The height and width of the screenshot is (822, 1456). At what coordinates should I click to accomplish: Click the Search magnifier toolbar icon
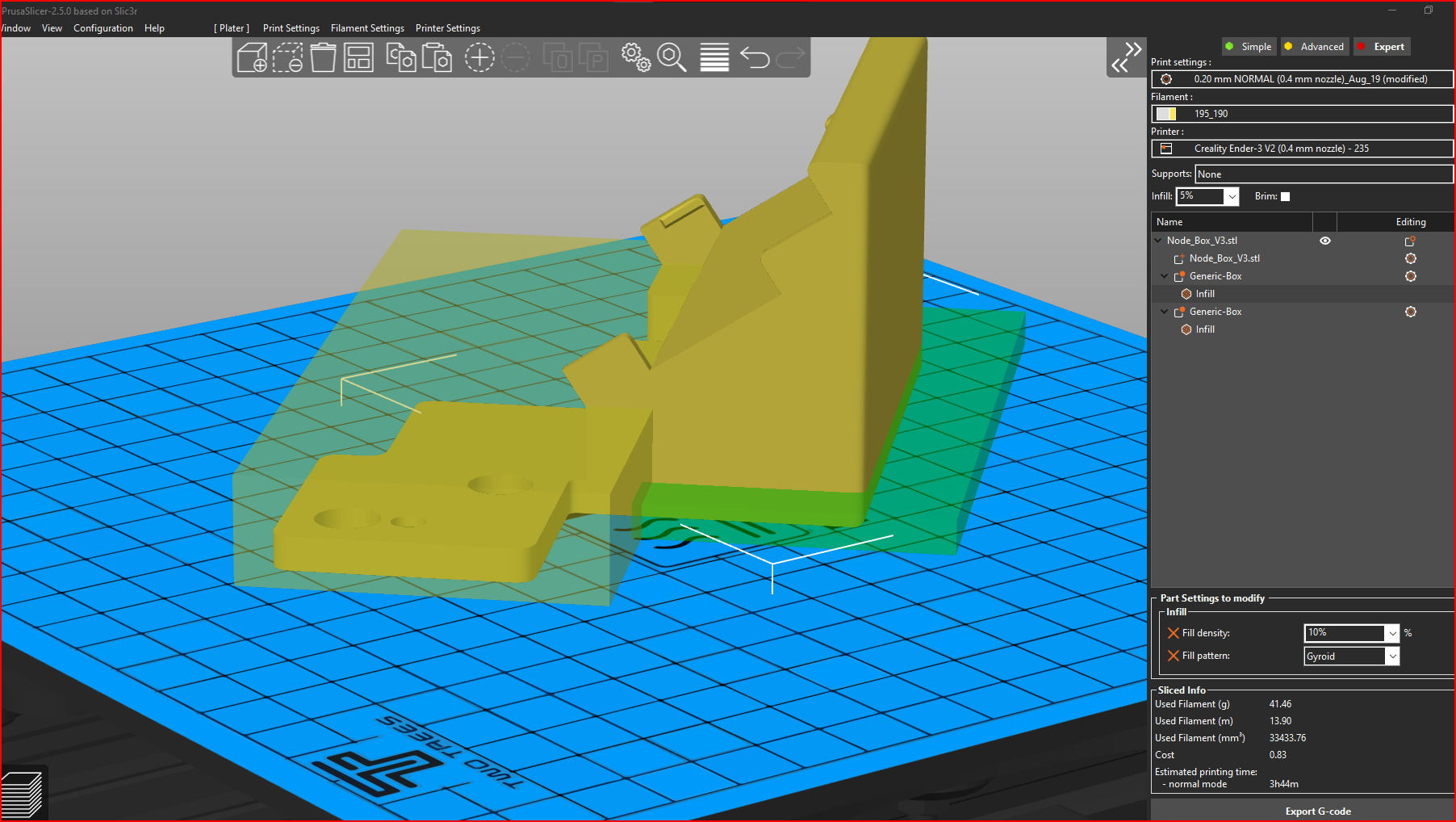coord(672,58)
